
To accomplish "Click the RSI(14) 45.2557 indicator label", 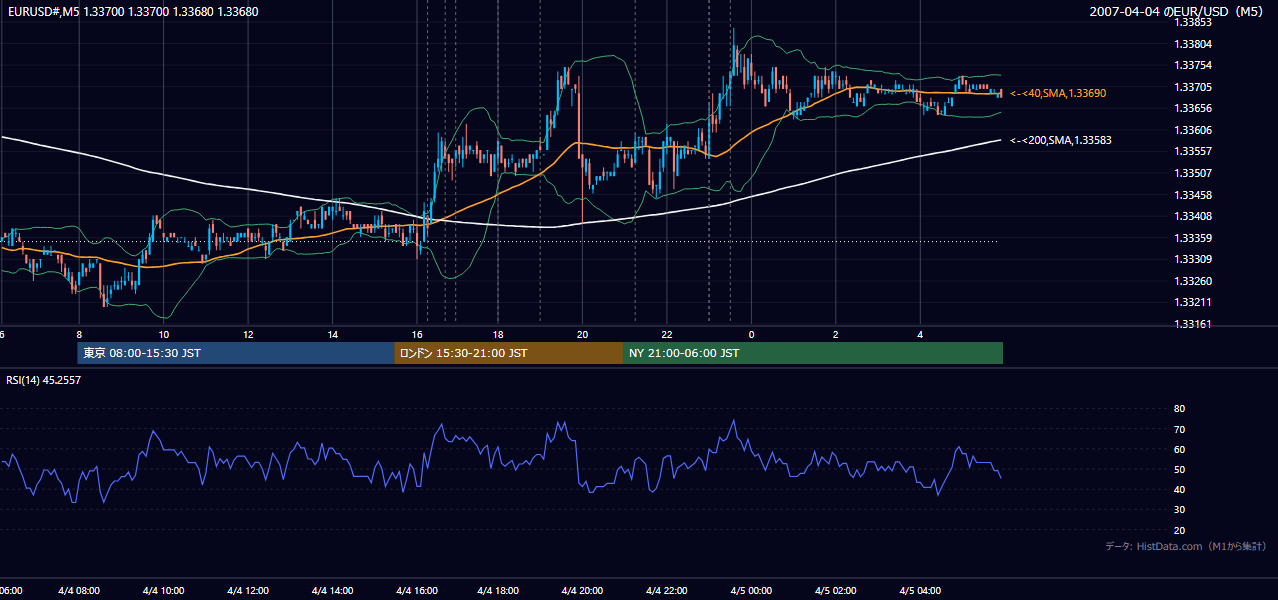I will pos(44,380).
